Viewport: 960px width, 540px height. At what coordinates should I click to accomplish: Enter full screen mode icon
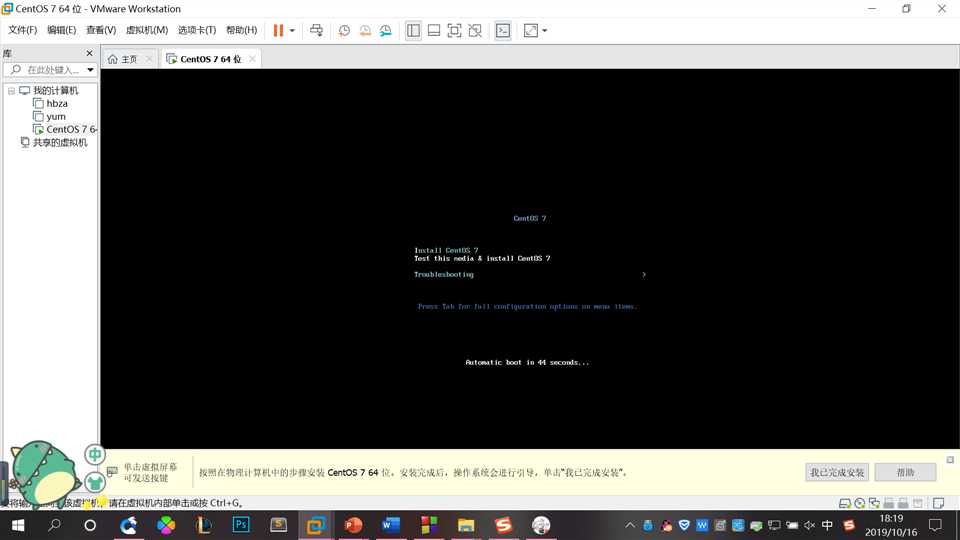(x=454, y=30)
